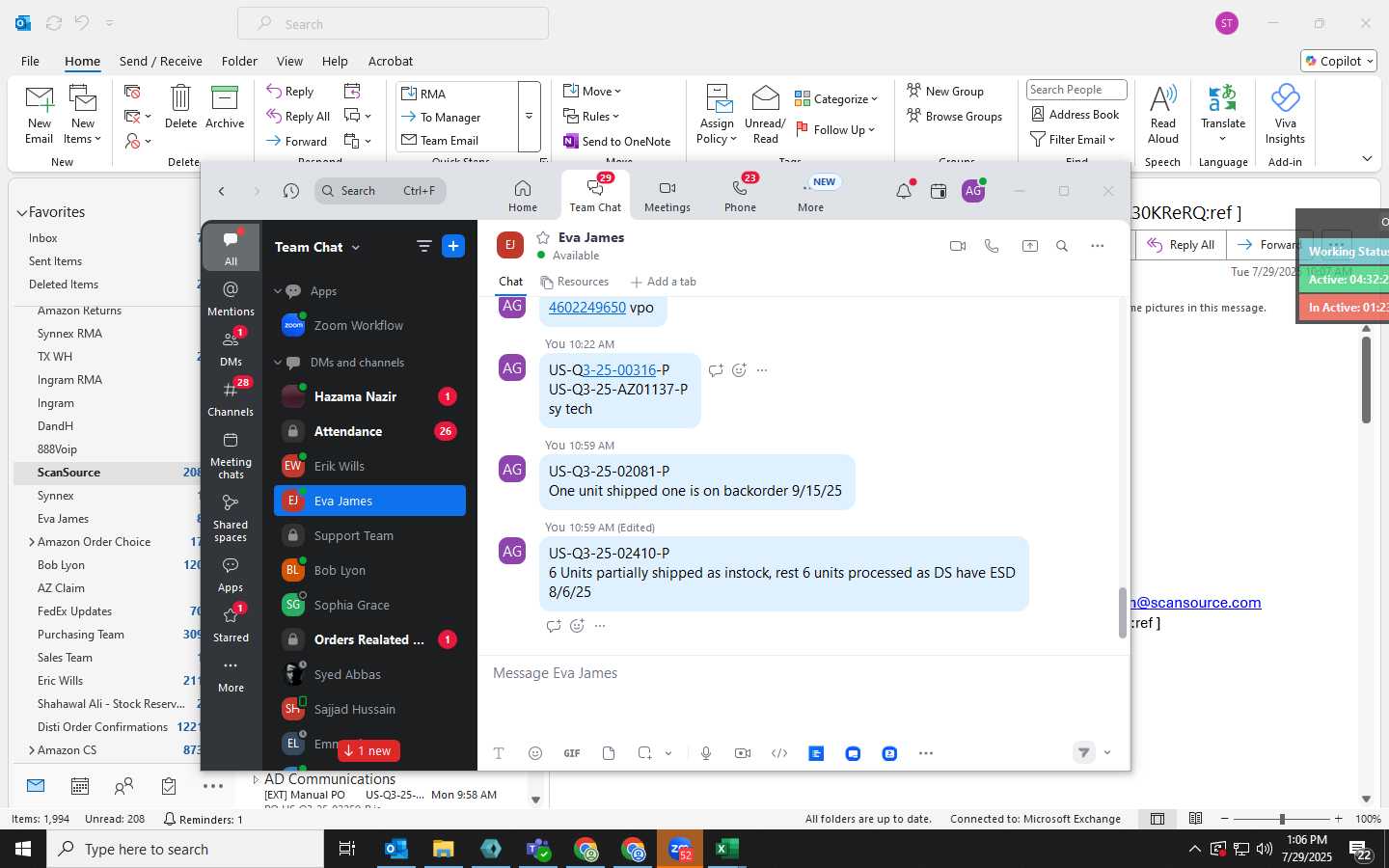Go back in Zoom navigation
The width and height of the screenshot is (1389, 868).
pyautogui.click(x=222, y=191)
